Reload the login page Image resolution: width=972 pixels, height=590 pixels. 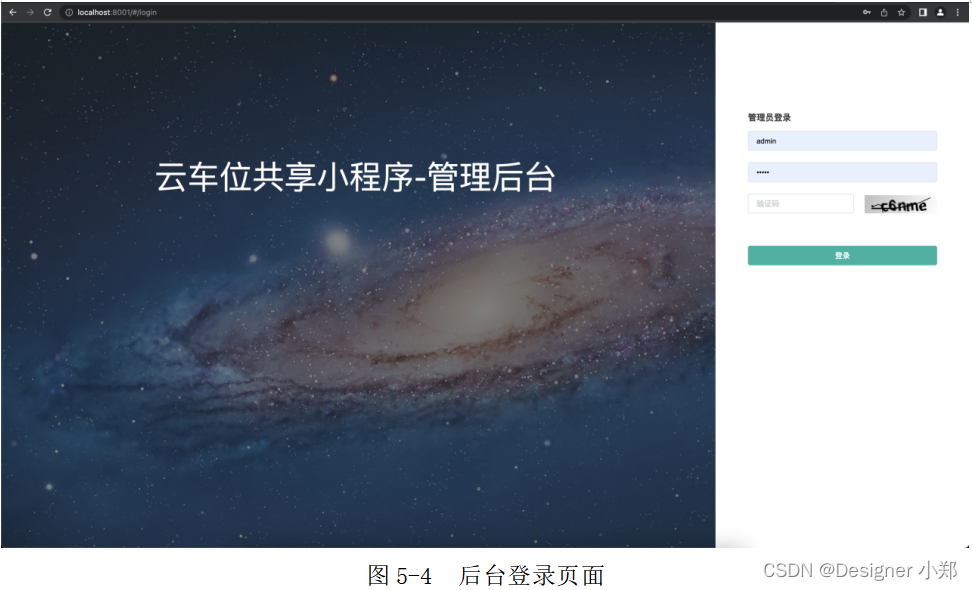coord(47,12)
